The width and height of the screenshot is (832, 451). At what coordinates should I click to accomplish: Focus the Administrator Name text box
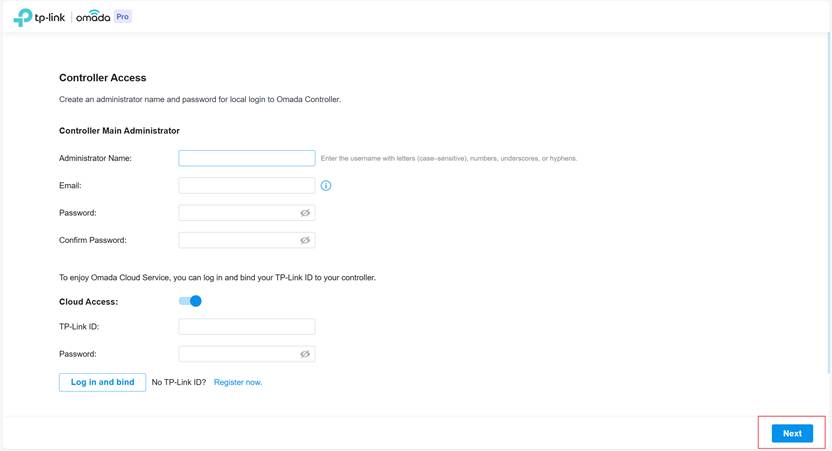[x=246, y=158]
